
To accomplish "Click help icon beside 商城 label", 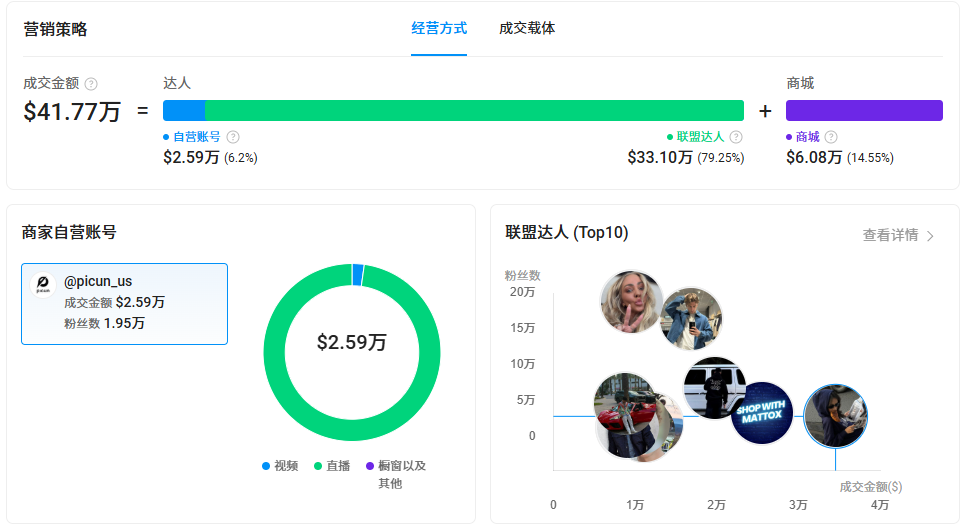I will 831,137.
